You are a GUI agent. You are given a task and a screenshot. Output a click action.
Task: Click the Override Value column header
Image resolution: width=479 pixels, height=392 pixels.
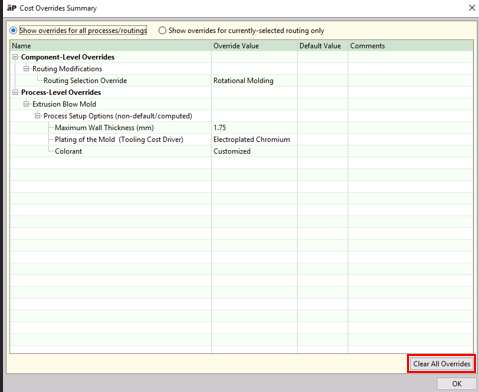point(254,46)
